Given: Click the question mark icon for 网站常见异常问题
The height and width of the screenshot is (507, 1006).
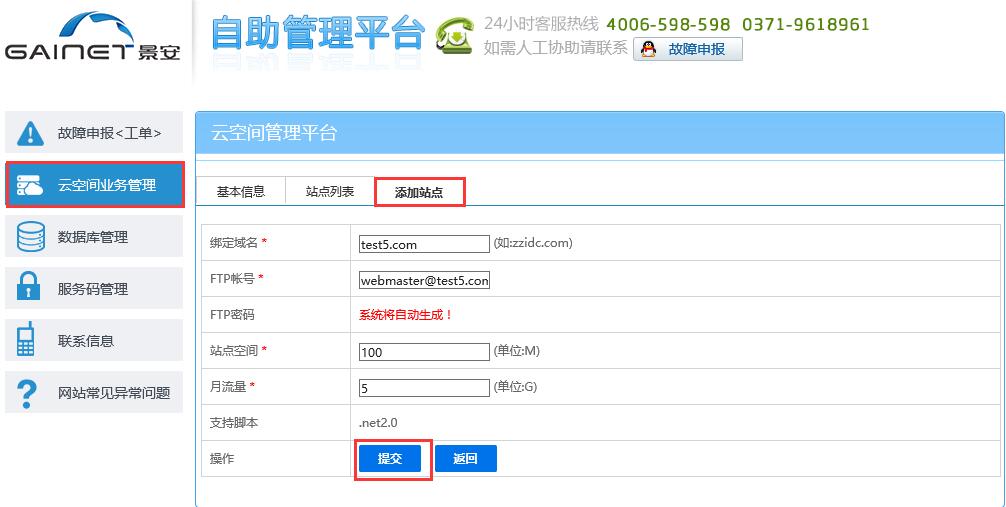Looking at the screenshot, I should 29,393.
